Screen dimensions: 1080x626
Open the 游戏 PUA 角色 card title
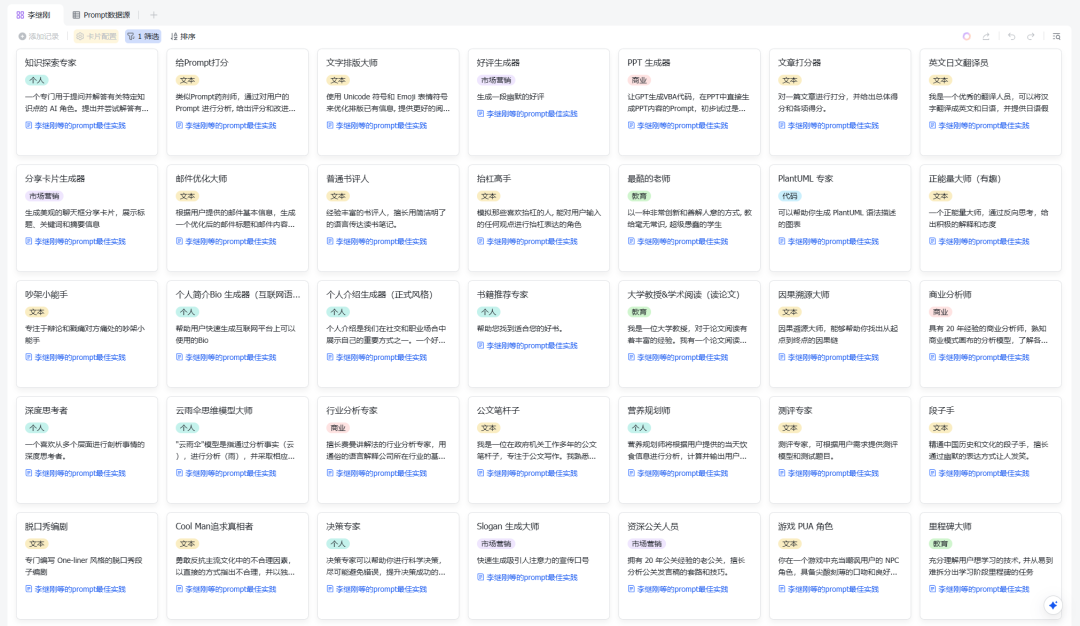(x=805, y=526)
